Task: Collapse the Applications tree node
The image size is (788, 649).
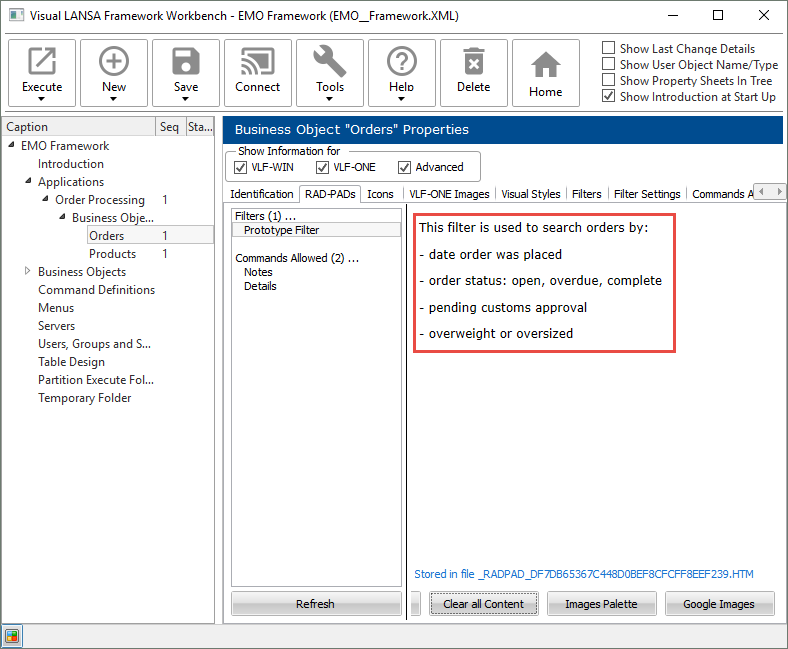Action: coord(28,180)
